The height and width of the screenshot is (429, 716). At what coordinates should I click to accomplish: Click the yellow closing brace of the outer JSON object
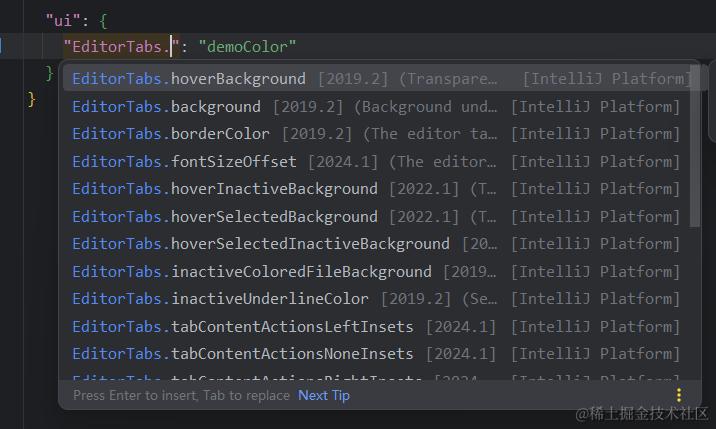(x=32, y=99)
